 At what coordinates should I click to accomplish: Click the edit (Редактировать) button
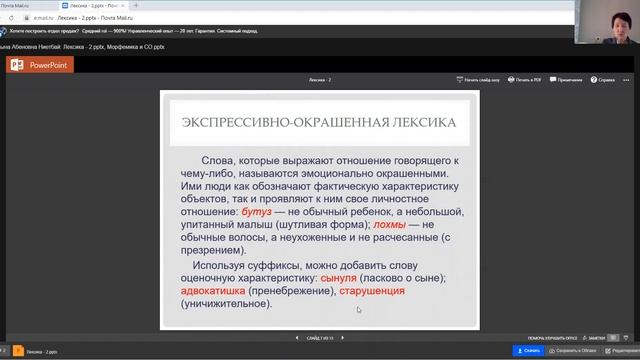[x=622, y=351]
